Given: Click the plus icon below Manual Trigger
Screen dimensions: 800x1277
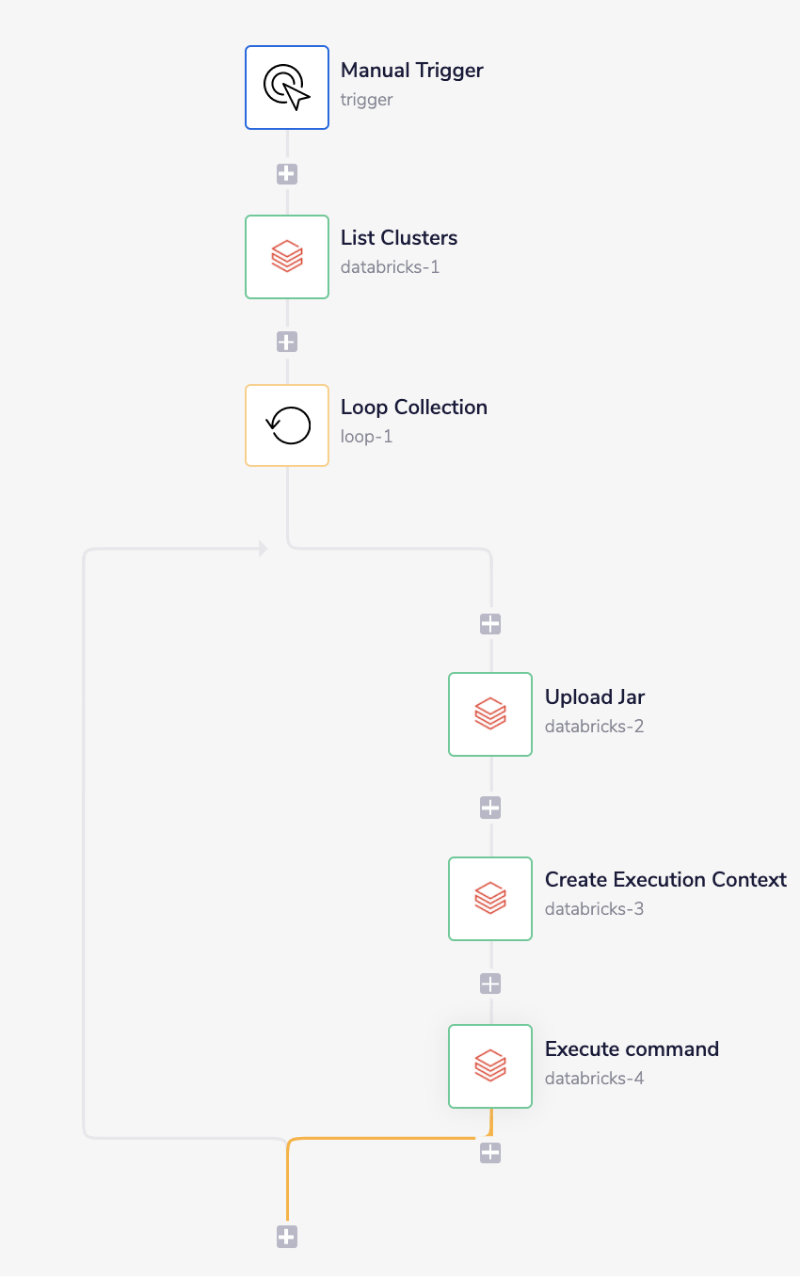Looking at the screenshot, I should coord(287,173).
